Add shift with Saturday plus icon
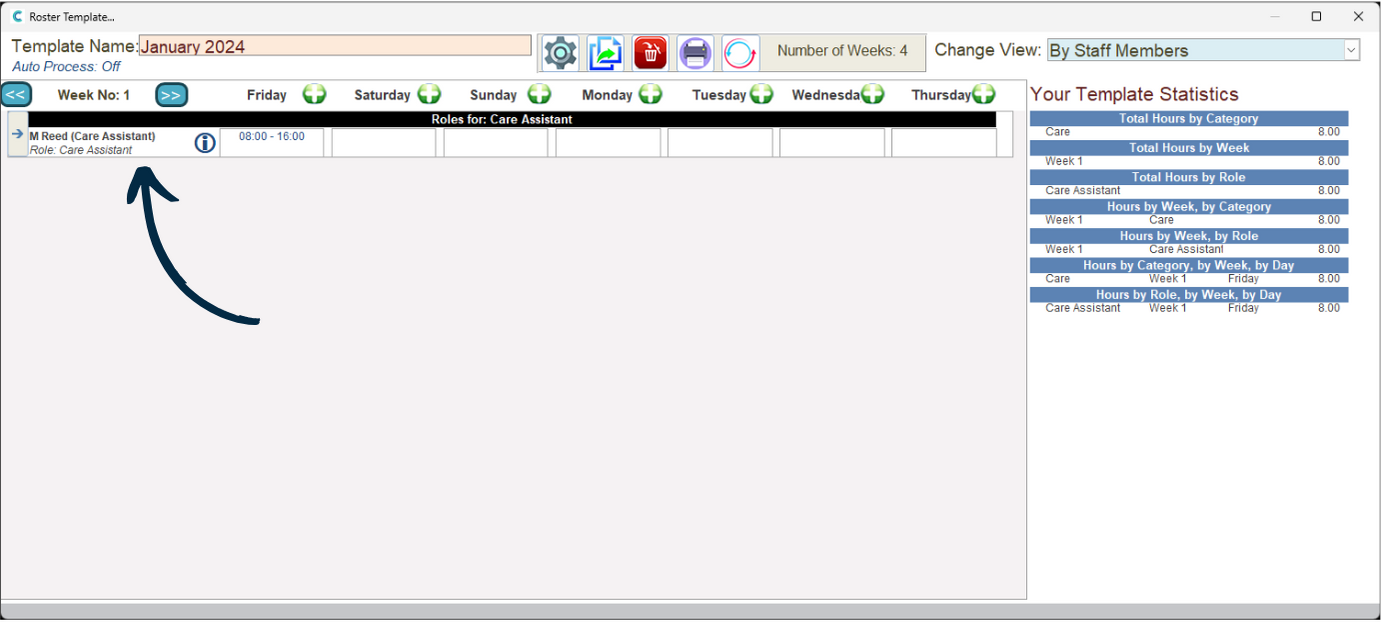Screen dimensions: 1381x622 (x=429, y=94)
